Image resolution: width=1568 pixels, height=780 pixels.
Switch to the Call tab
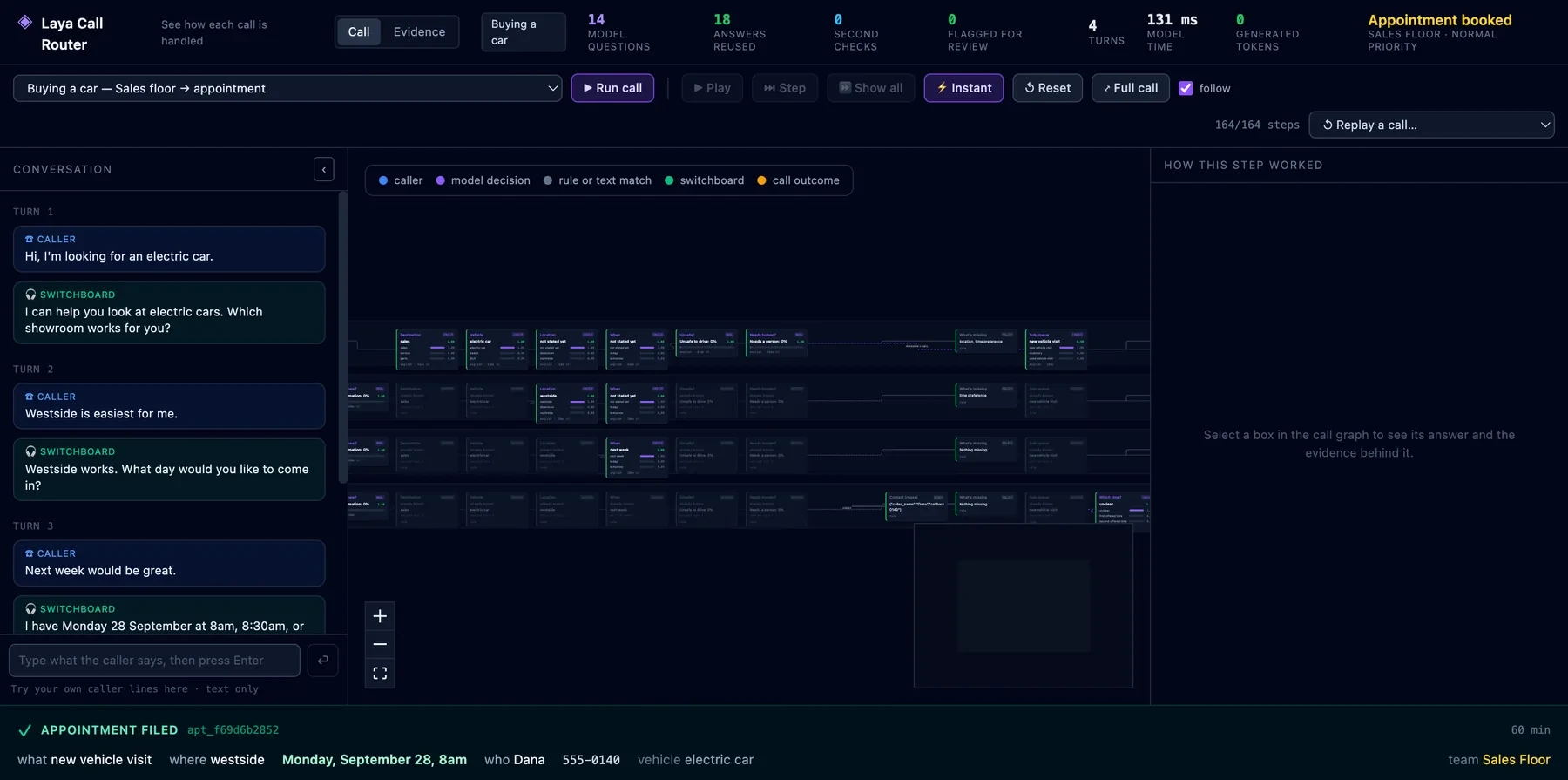(x=359, y=32)
